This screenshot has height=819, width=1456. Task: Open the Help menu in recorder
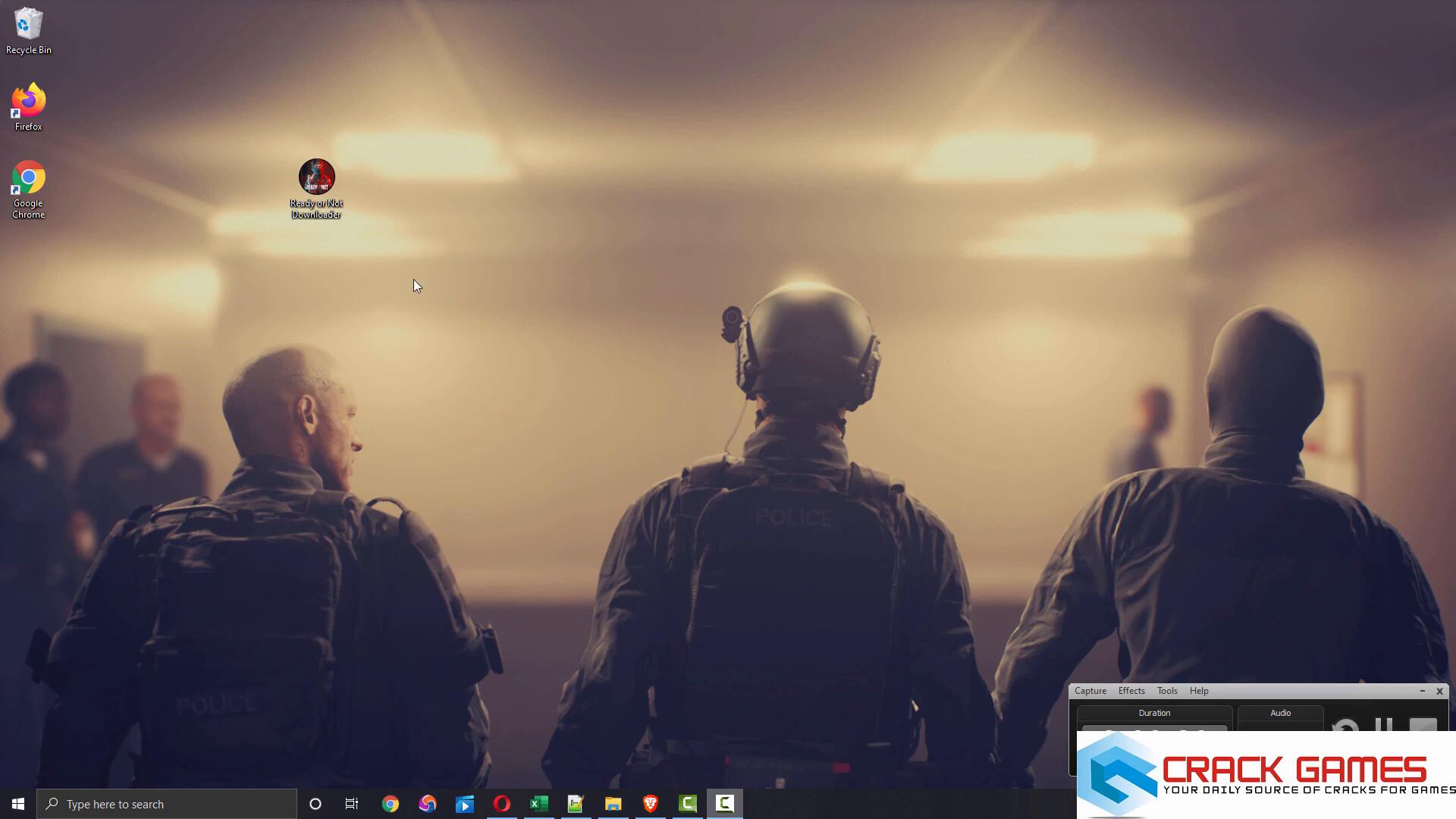pyautogui.click(x=1198, y=691)
